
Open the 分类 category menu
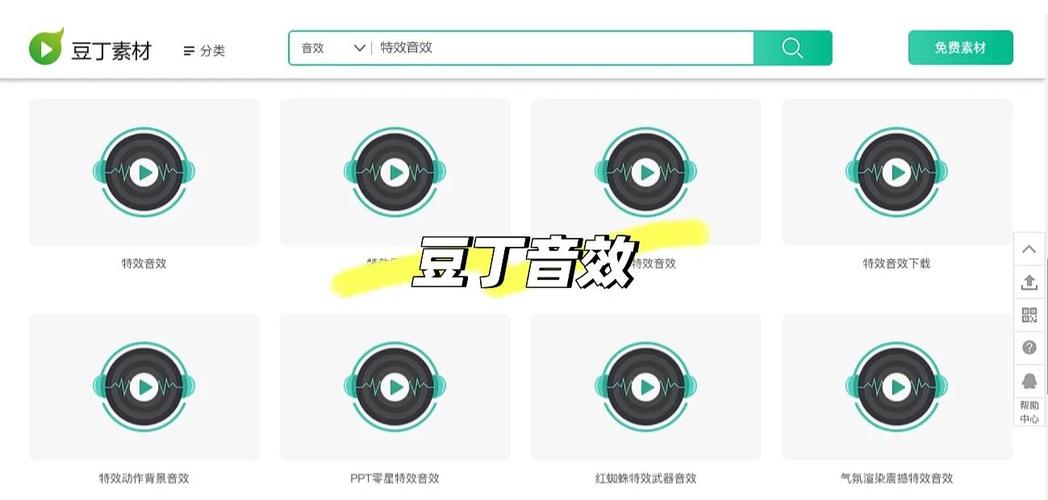point(205,51)
